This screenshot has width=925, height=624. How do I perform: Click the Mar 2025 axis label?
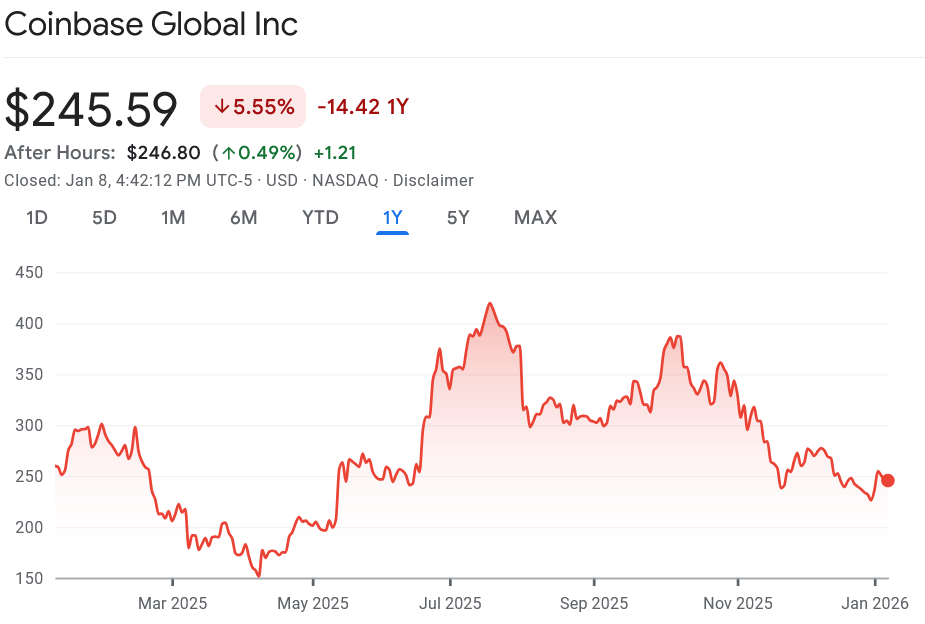click(x=170, y=603)
